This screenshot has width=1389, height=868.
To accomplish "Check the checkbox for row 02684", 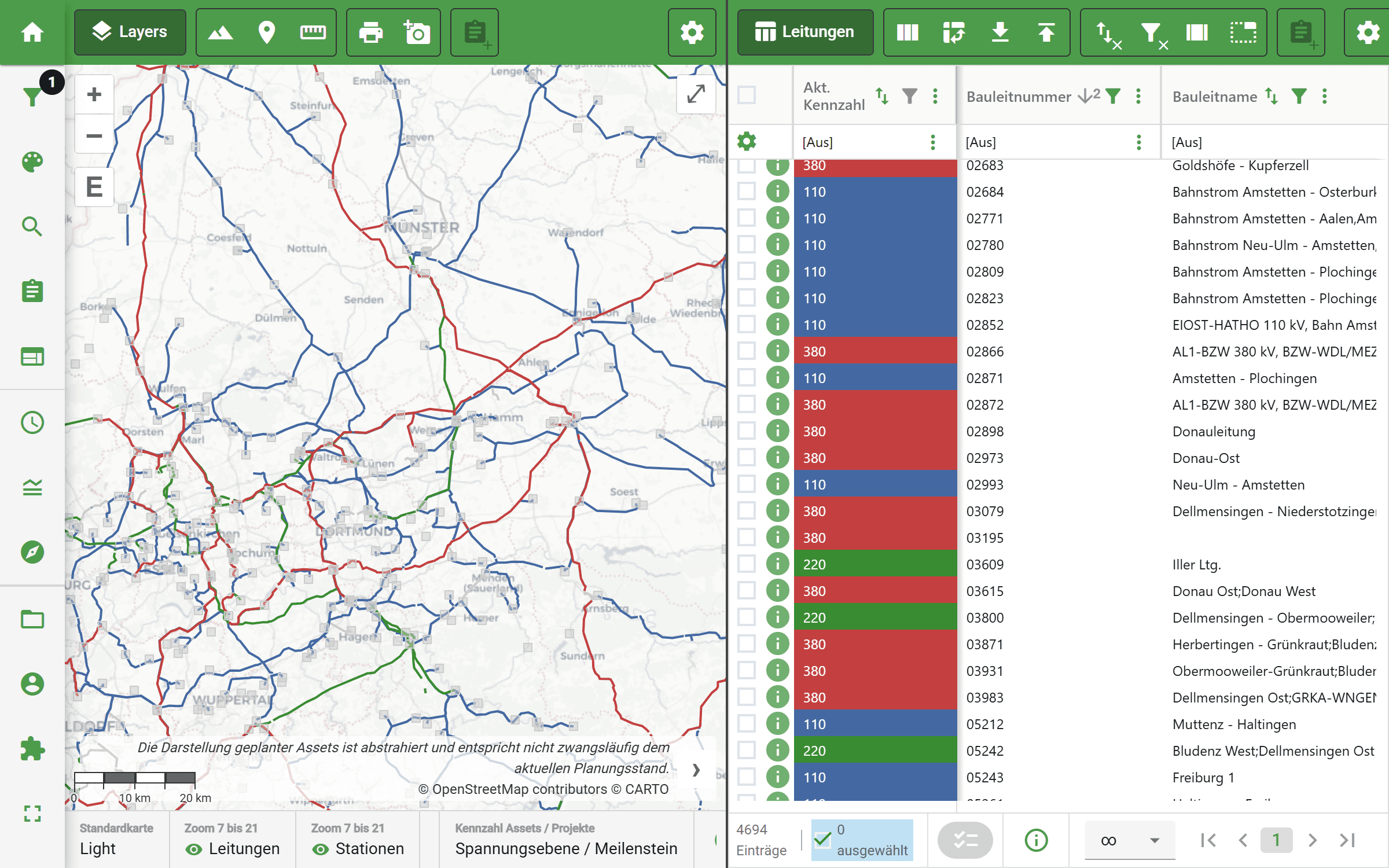I will [x=747, y=192].
